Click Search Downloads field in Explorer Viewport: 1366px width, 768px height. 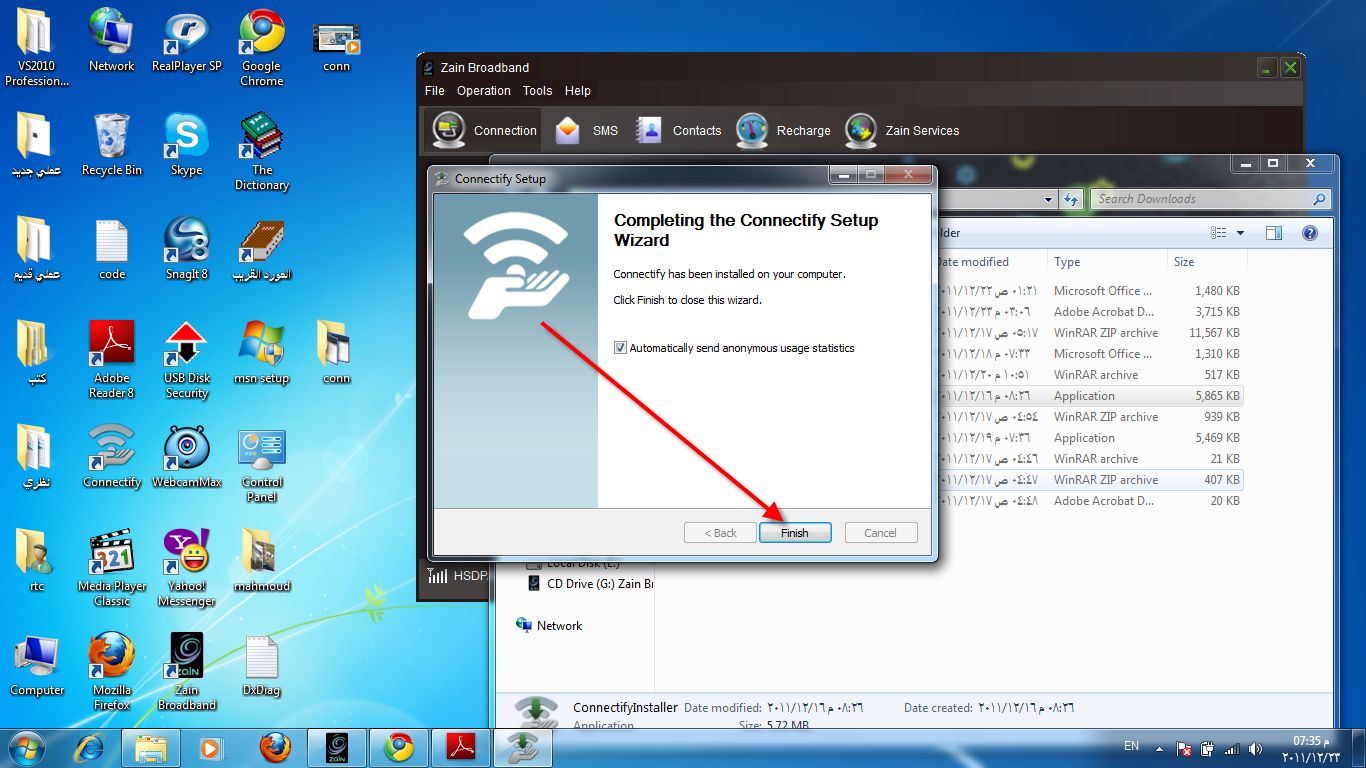(x=1210, y=199)
